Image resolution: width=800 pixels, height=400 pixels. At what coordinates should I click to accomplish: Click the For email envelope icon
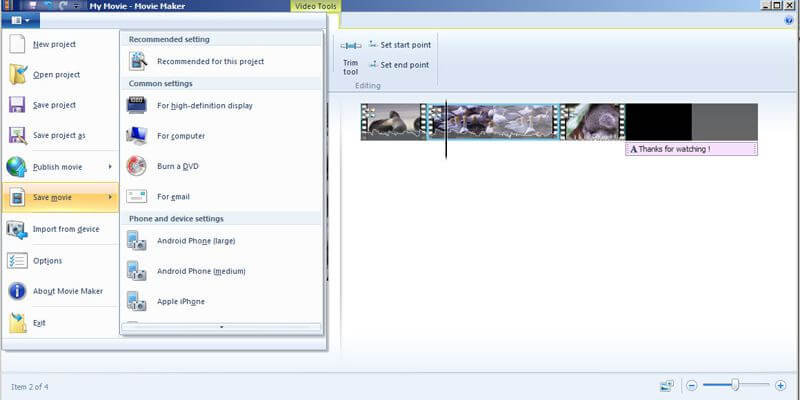pos(137,196)
